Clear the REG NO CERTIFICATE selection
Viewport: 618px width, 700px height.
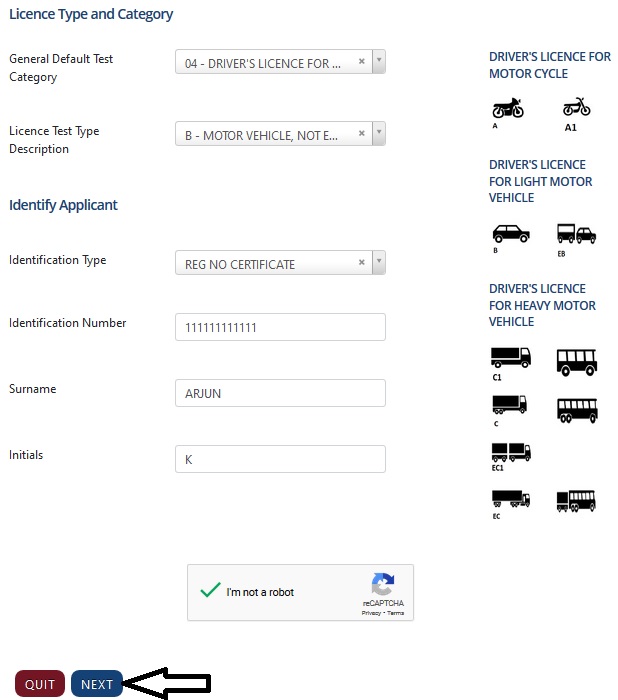362,264
